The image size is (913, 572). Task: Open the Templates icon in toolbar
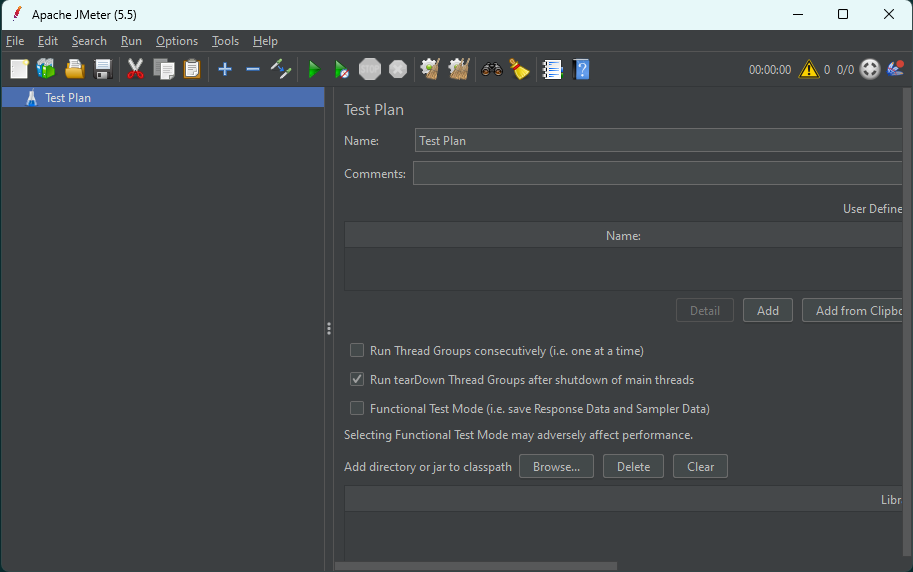[46, 69]
